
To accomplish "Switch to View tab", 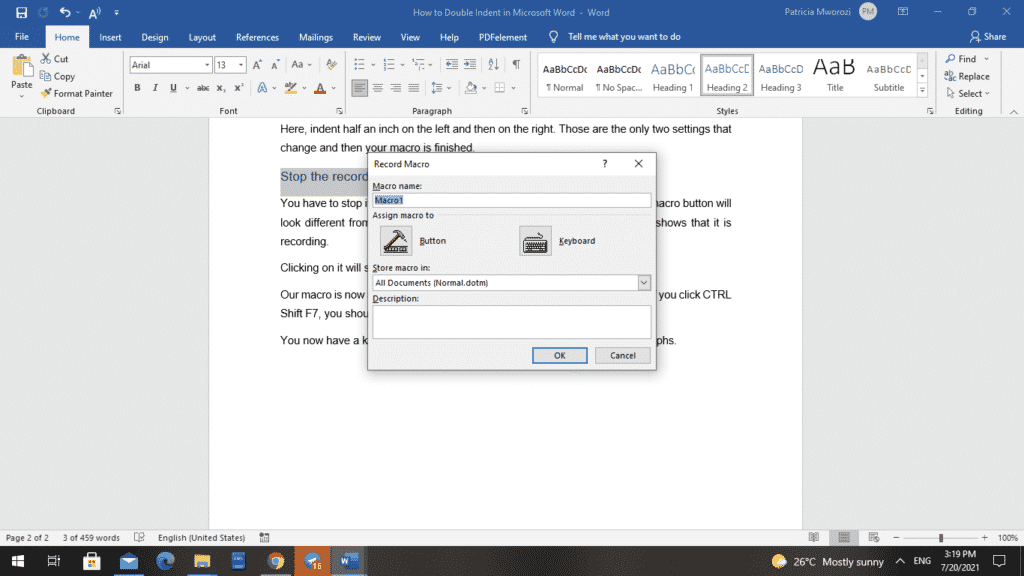I will pyautogui.click(x=410, y=37).
